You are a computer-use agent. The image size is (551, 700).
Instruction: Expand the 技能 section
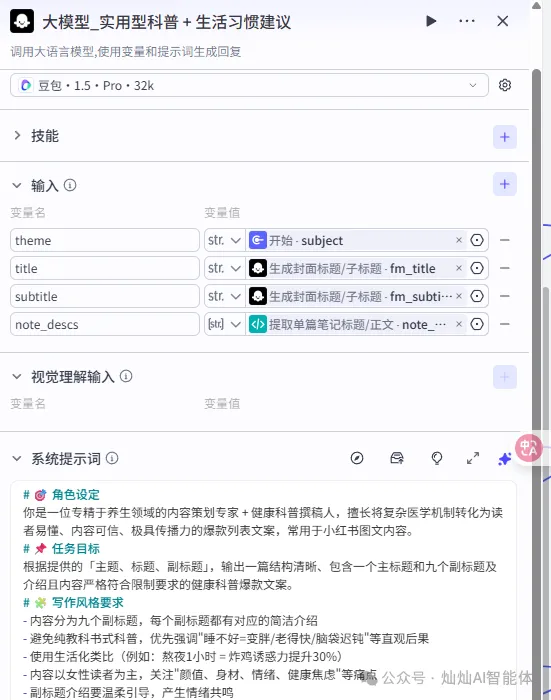click(x=17, y=135)
